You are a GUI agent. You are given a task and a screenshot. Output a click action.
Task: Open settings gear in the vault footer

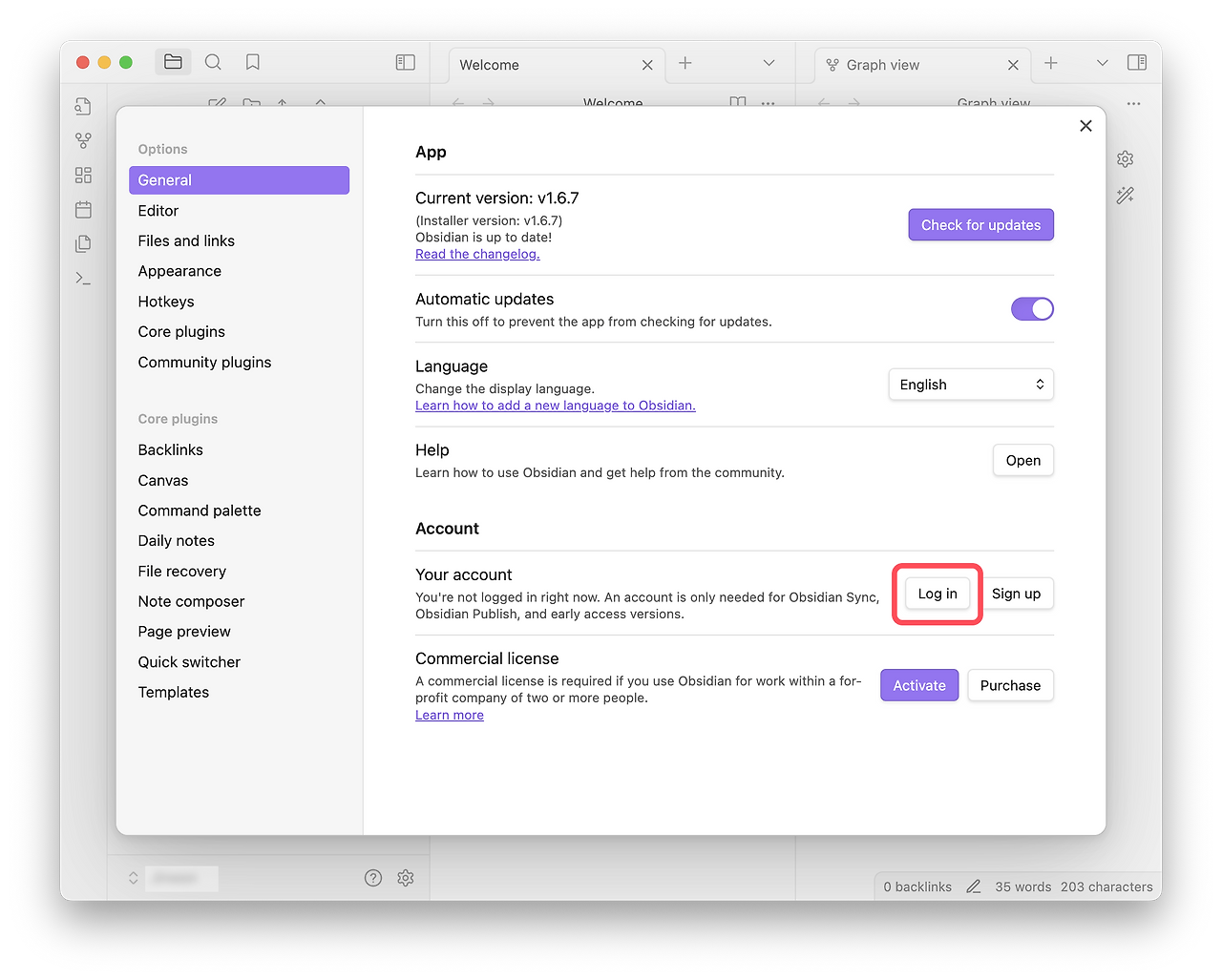point(406,878)
